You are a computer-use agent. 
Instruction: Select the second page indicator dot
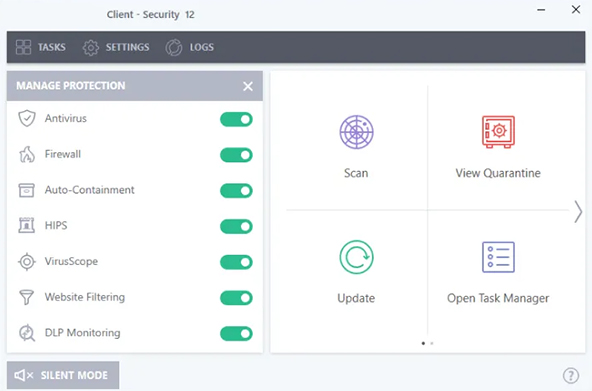[x=432, y=343]
